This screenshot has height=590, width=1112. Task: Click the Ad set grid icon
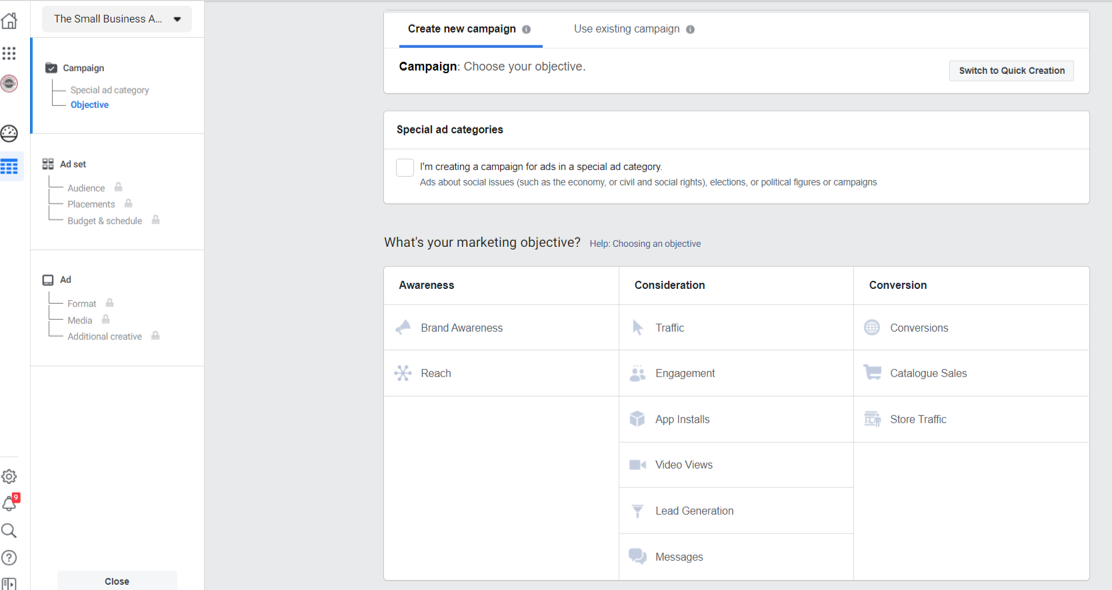point(48,164)
